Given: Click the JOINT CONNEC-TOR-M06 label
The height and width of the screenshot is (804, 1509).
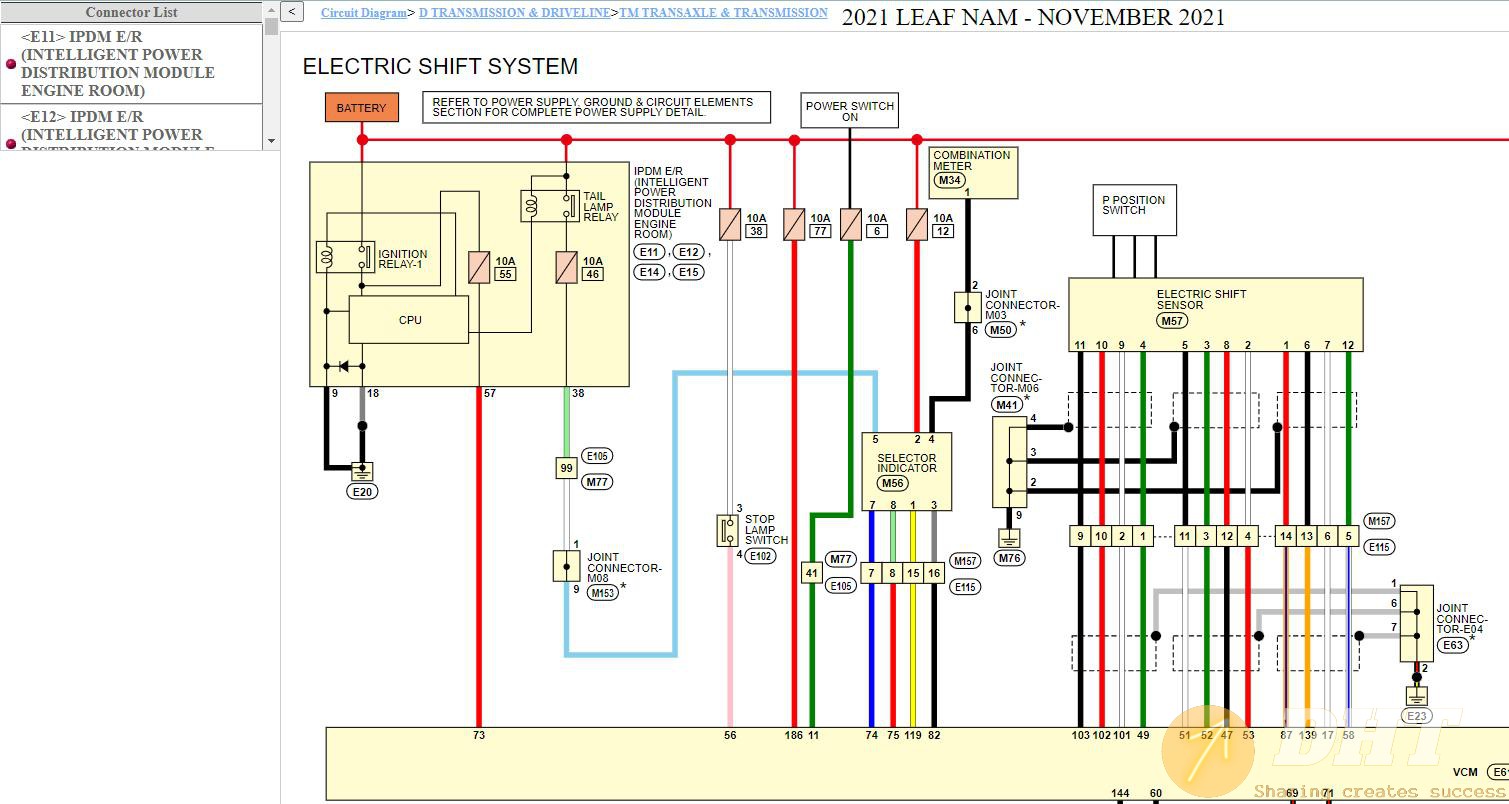Looking at the screenshot, I should (x=1015, y=378).
